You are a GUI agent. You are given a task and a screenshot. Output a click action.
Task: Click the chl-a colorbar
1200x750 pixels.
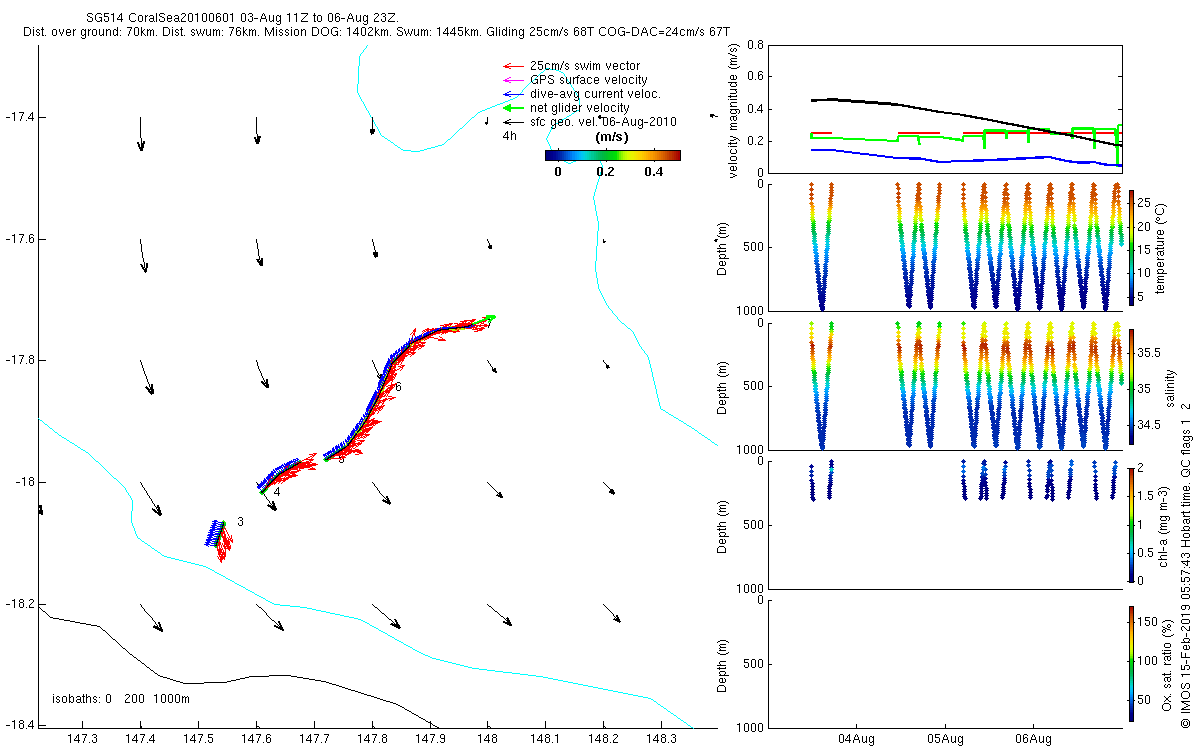point(1131,524)
